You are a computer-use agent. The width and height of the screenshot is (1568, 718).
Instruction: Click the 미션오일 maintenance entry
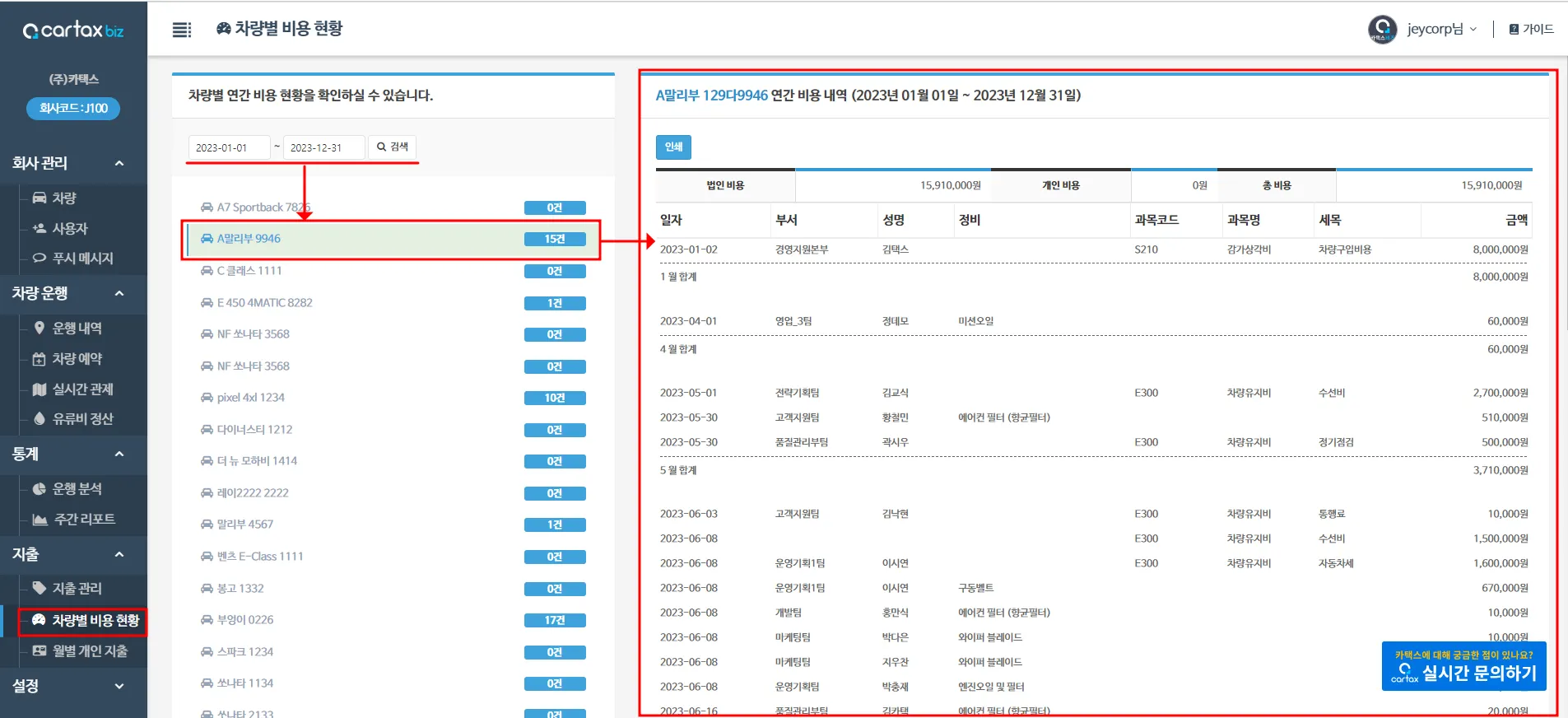(975, 321)
